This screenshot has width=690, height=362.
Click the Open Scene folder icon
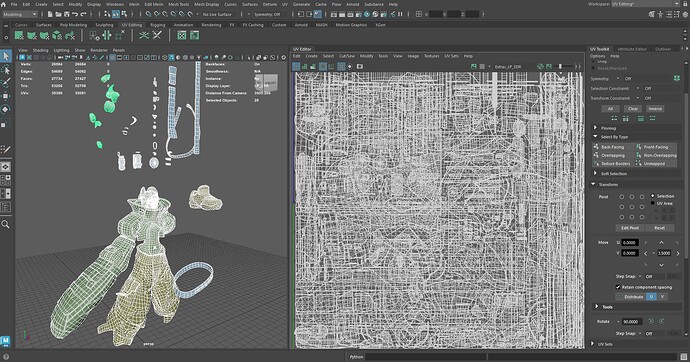58,14
